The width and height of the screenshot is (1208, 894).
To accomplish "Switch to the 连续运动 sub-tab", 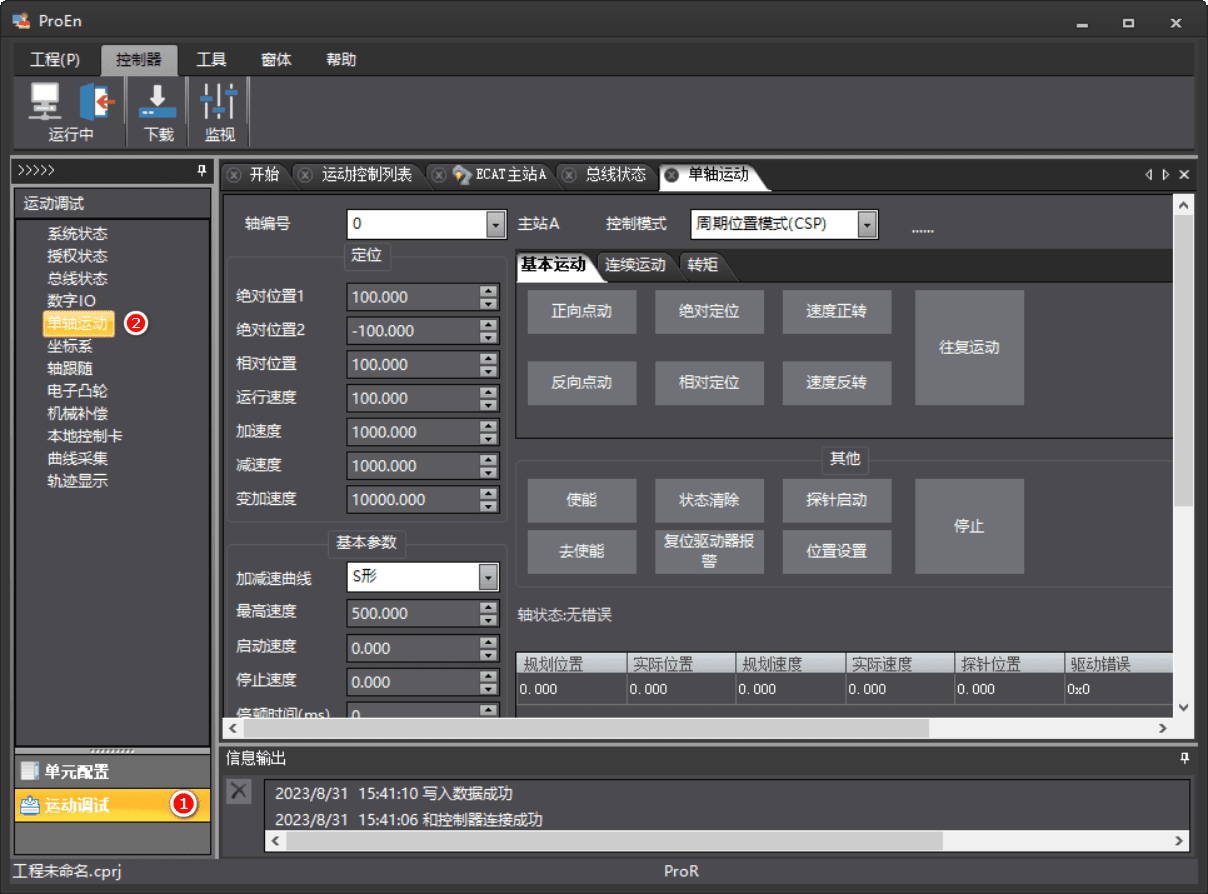I will click(x=635, y=266).
